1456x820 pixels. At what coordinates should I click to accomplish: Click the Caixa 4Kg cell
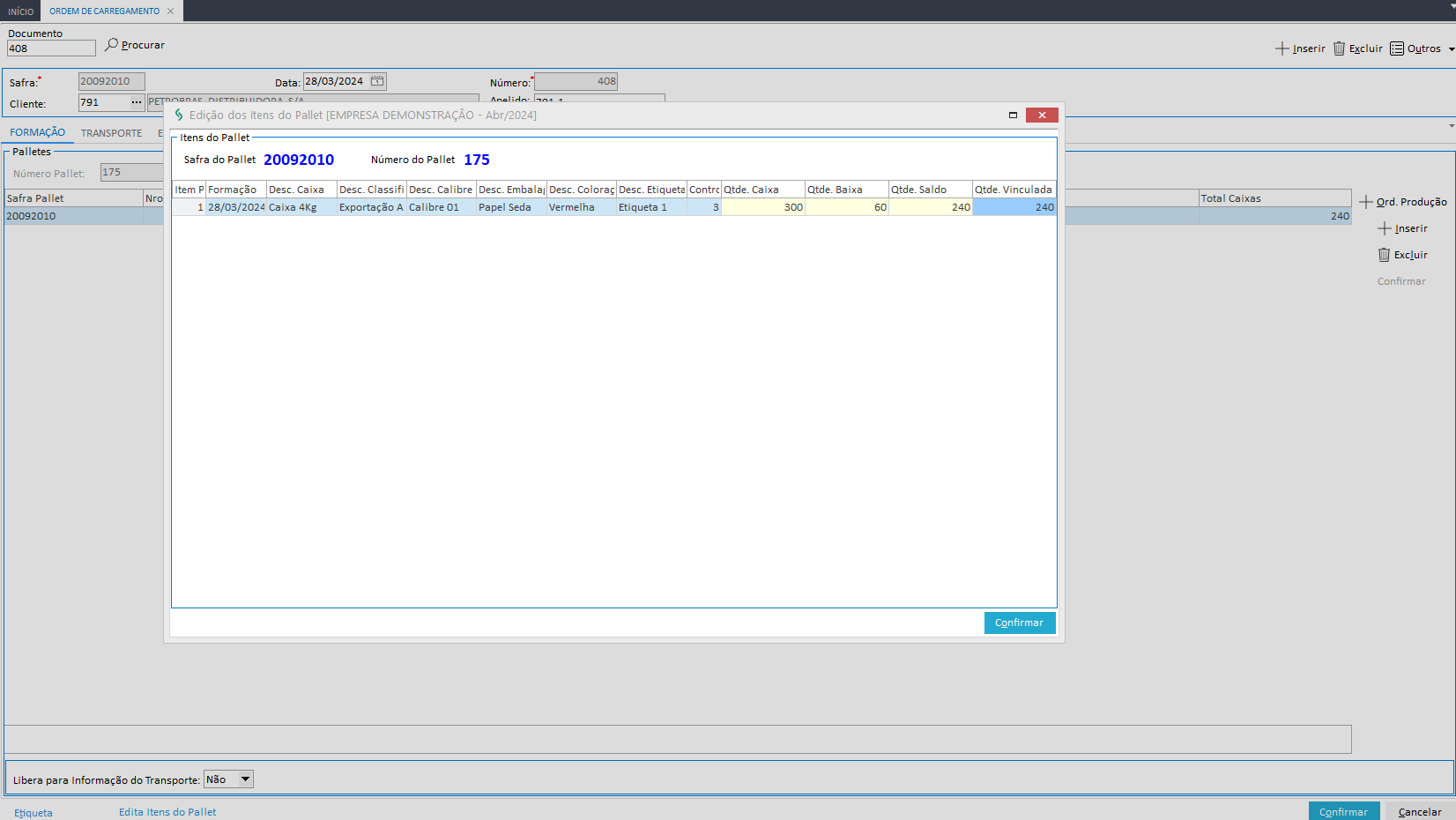(x=301, y=207)
